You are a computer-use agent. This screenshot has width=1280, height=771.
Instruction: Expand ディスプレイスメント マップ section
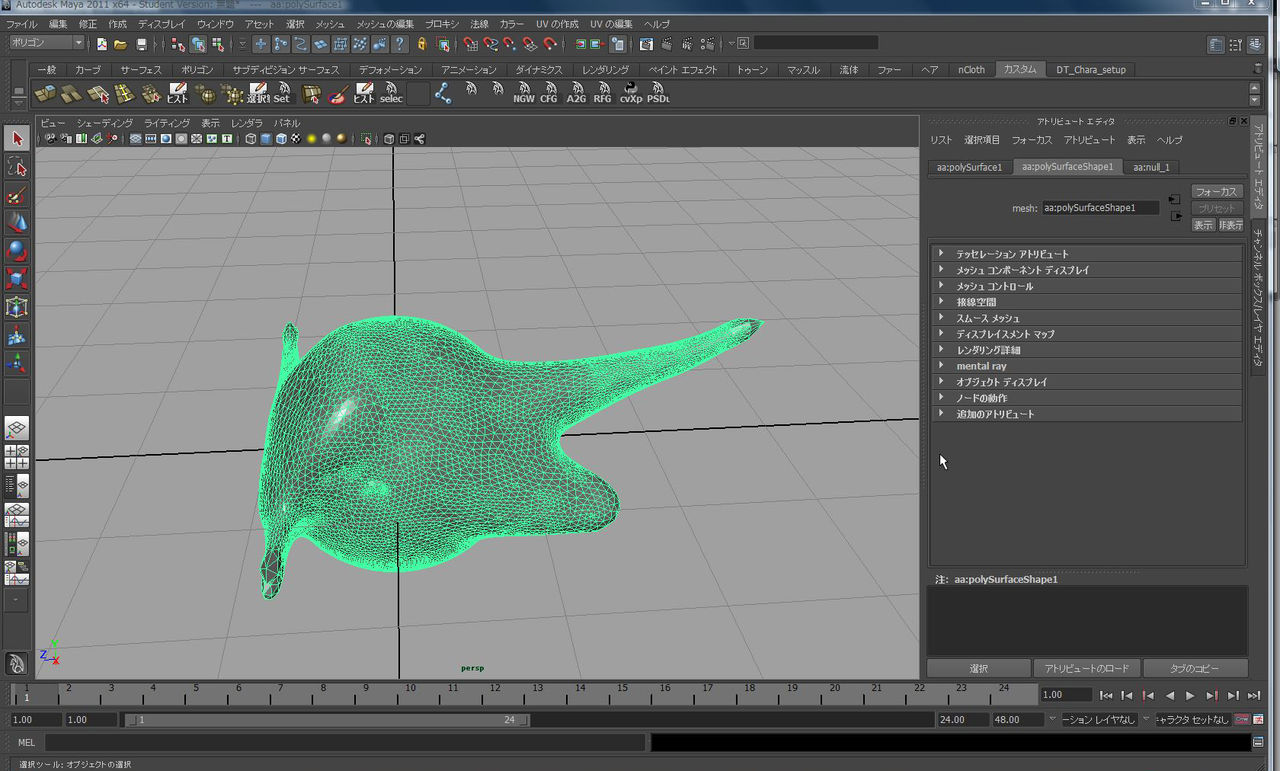1086,334
